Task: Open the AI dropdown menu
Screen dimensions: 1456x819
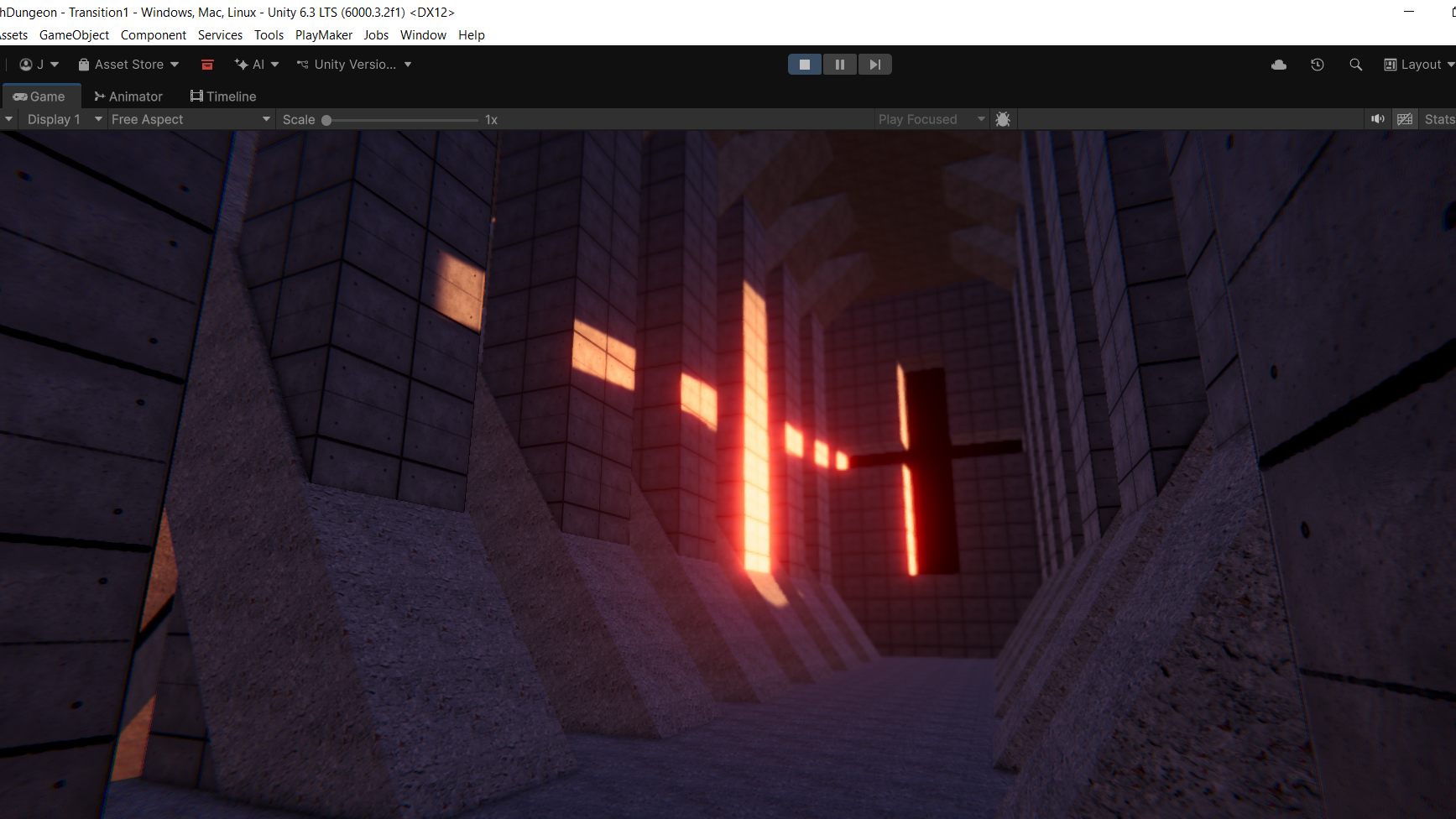Action: [257, 65]
